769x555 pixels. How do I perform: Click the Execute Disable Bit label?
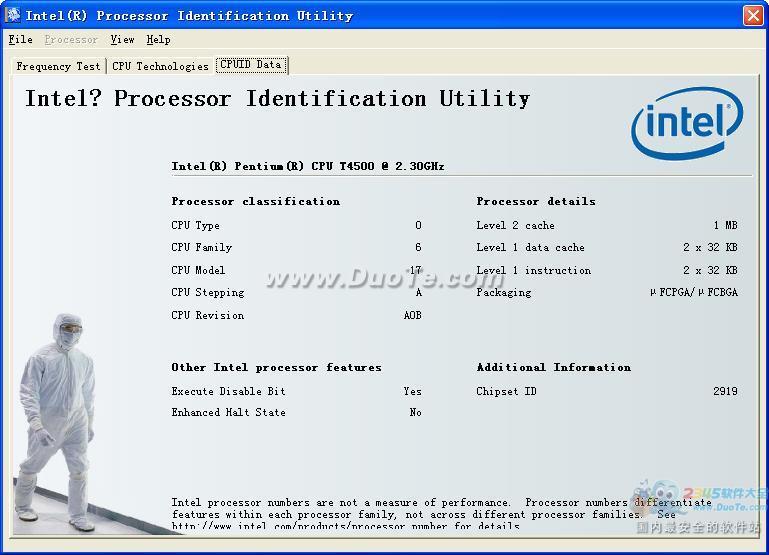[x=229, y=391]
